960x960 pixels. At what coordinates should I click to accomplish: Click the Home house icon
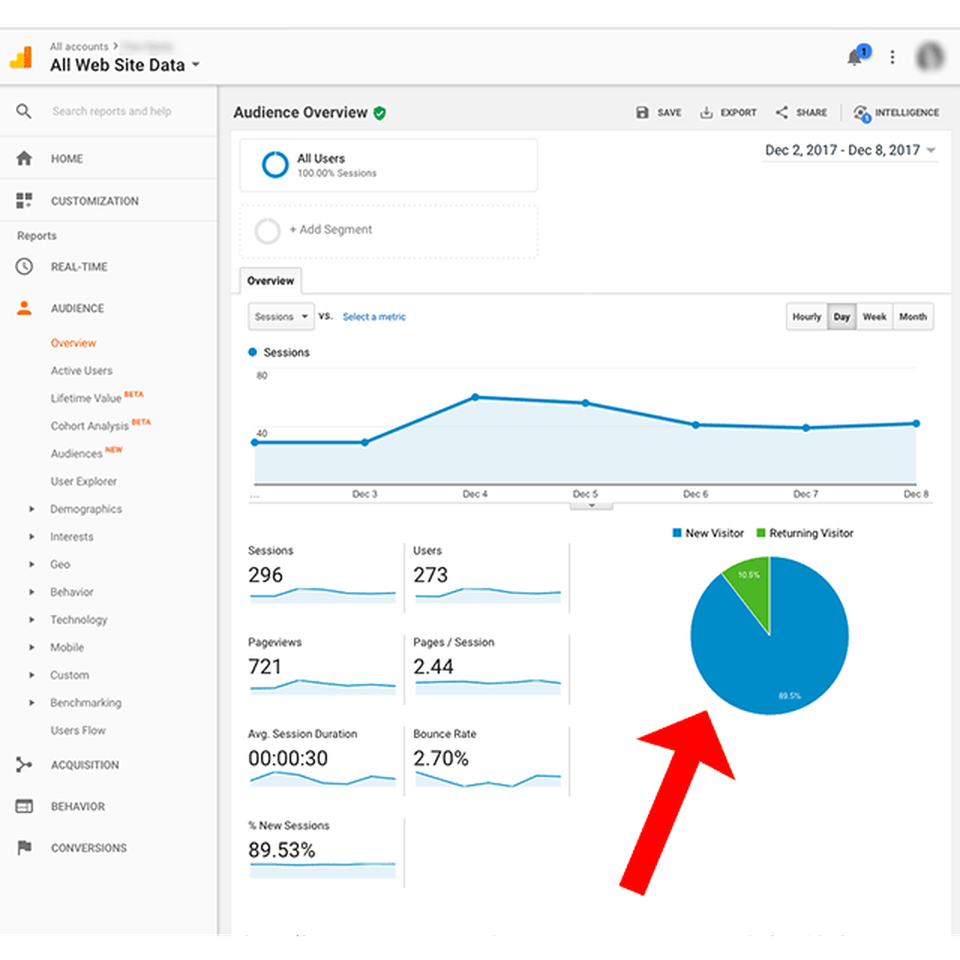point(24,159)
